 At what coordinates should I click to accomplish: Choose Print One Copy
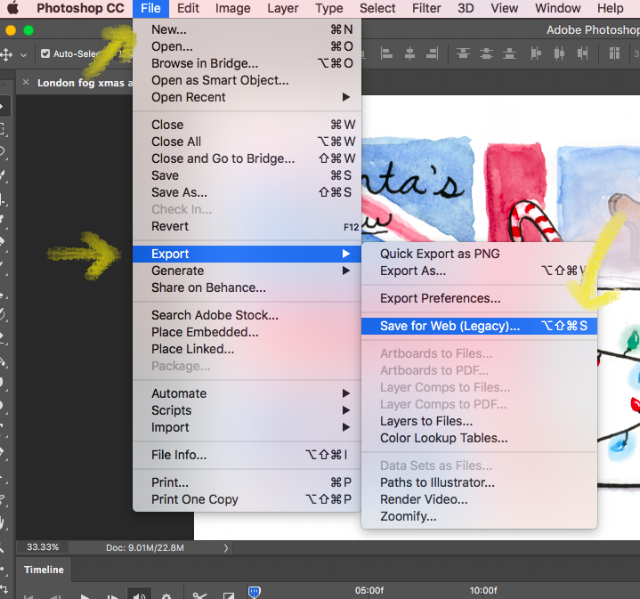pyautogui.click(x=247, y=499)
